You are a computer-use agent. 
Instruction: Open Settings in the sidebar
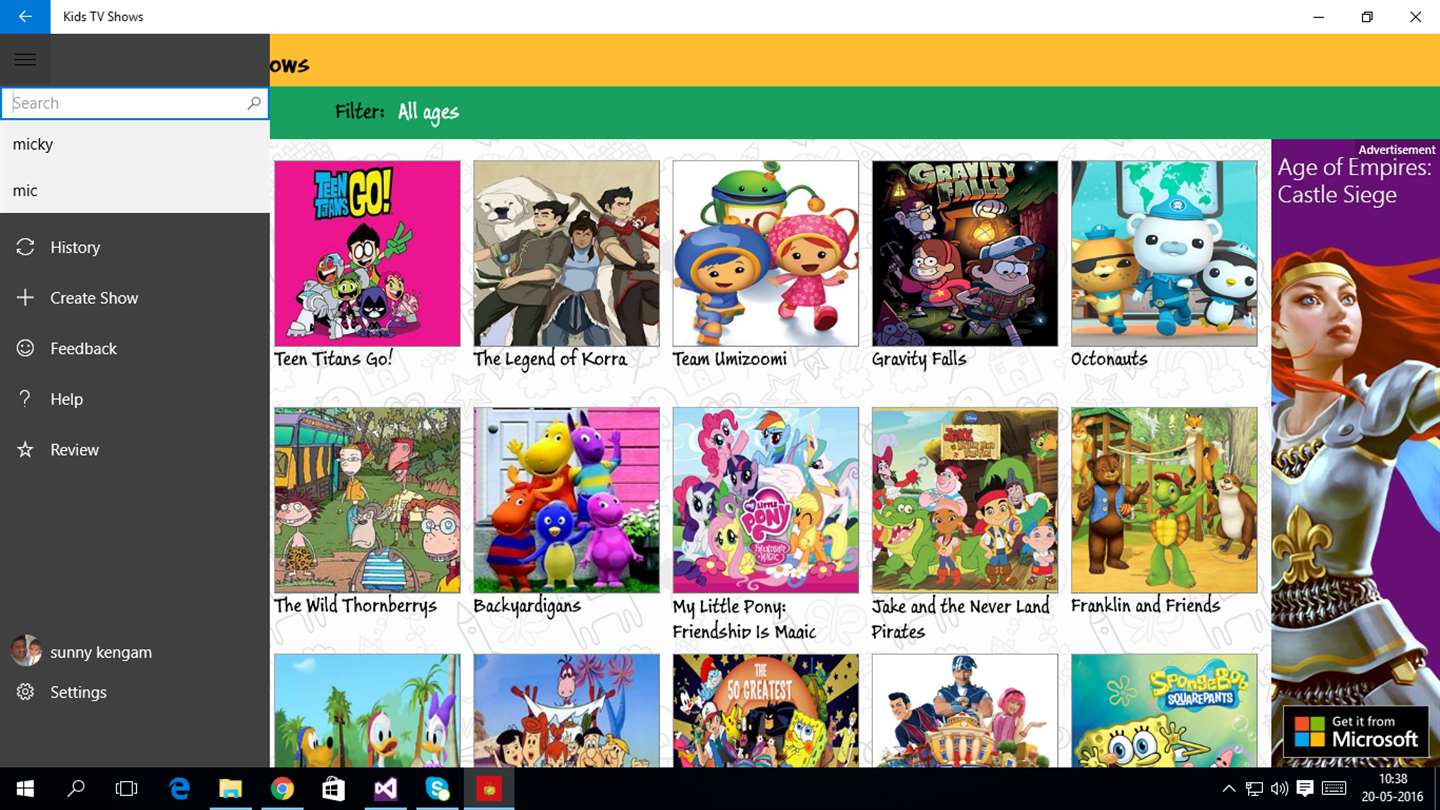click(135, 692)
